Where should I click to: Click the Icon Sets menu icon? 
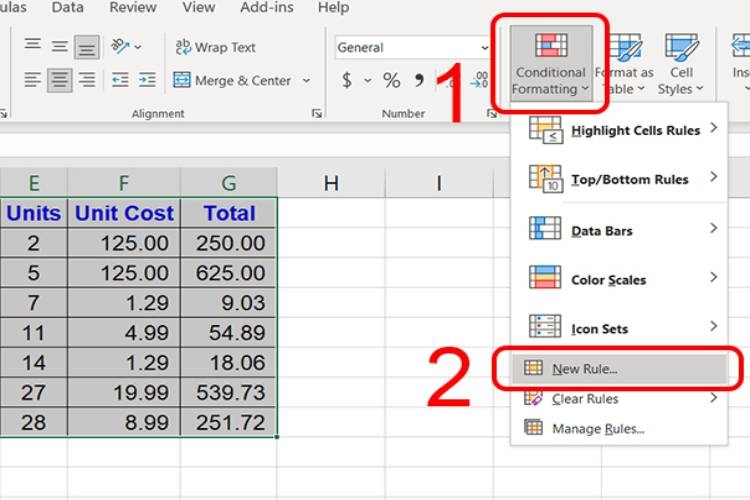545,326
